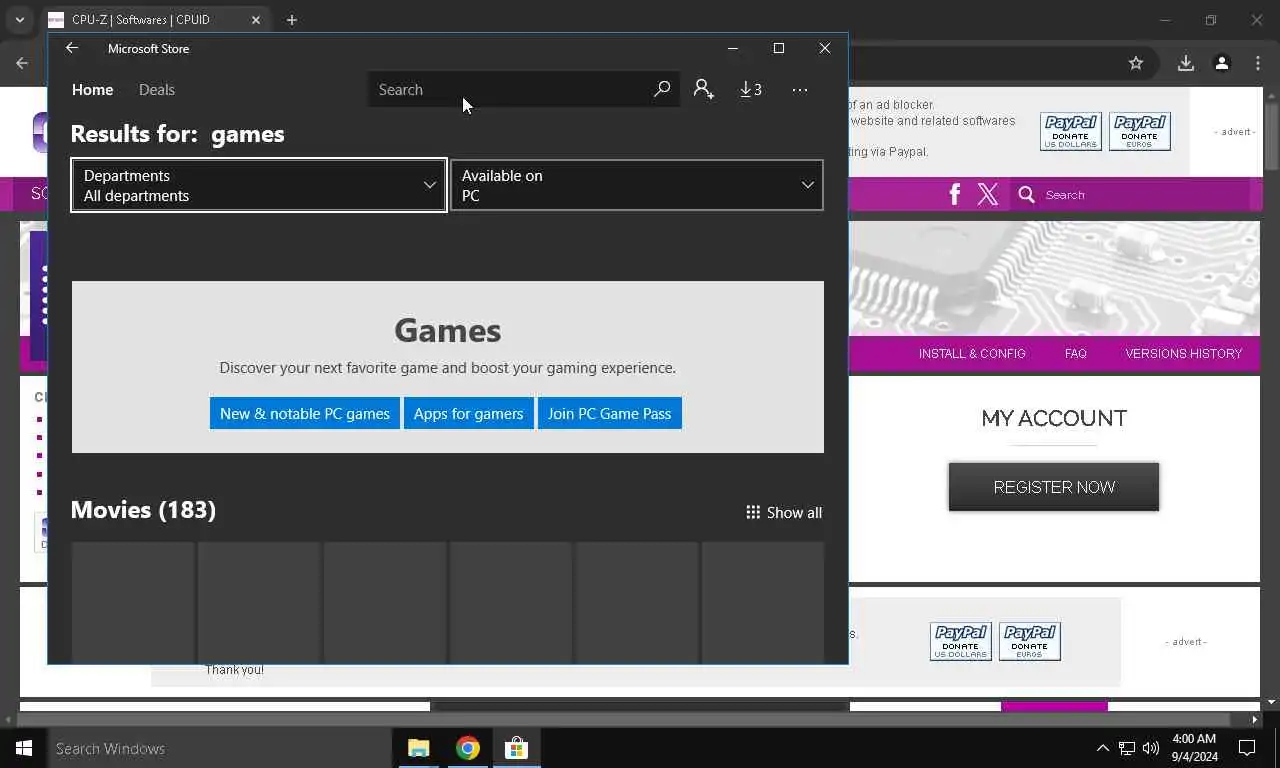This screenshot has height=768, width=1280.
Task: Open Windows Start menu
Action: pyautogui.click(x=24, y=748)
